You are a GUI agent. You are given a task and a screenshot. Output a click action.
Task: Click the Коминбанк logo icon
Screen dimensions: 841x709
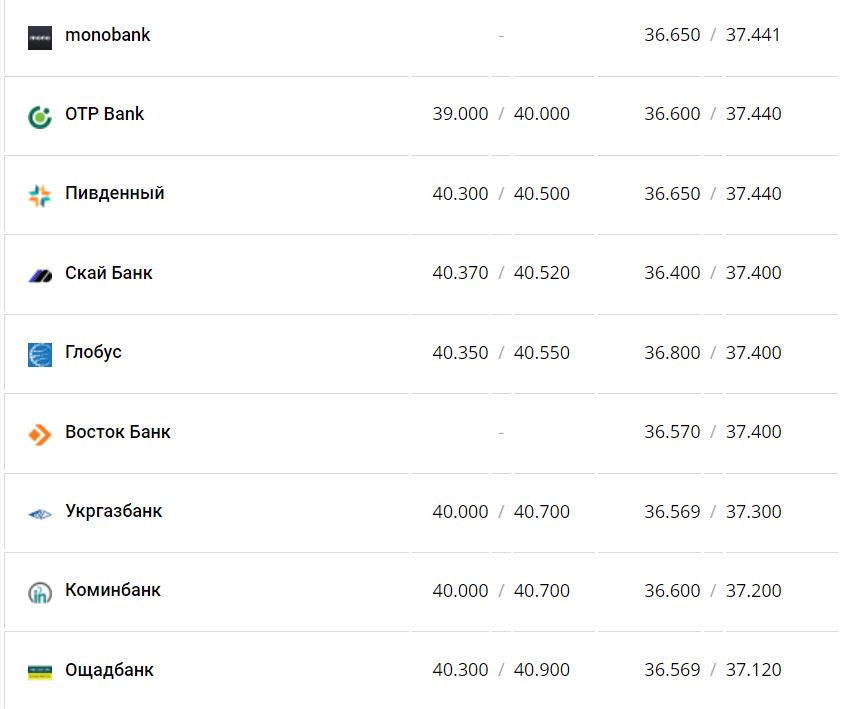click(40, 592)
